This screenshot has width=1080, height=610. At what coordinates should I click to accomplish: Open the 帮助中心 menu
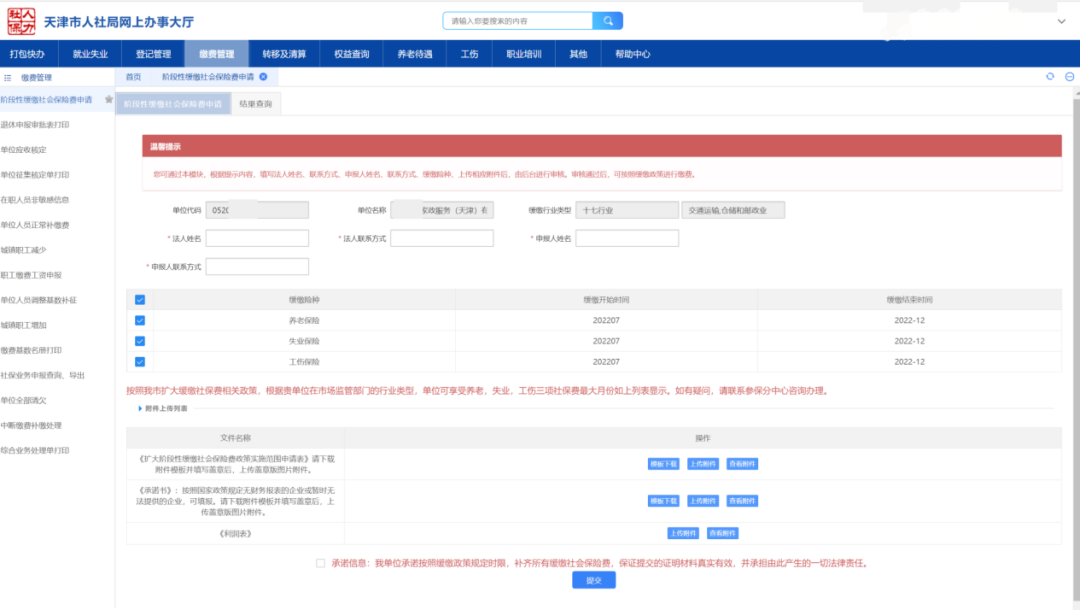(x=632, y=54)
